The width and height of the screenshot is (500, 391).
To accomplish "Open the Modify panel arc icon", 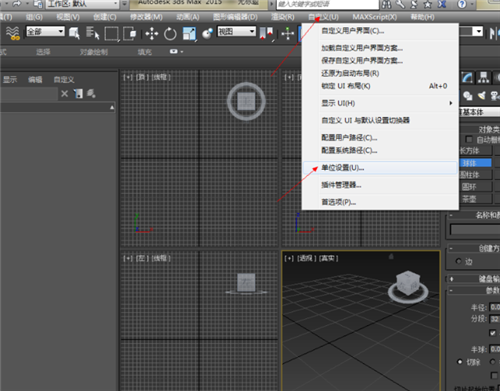I will point(467,78).
